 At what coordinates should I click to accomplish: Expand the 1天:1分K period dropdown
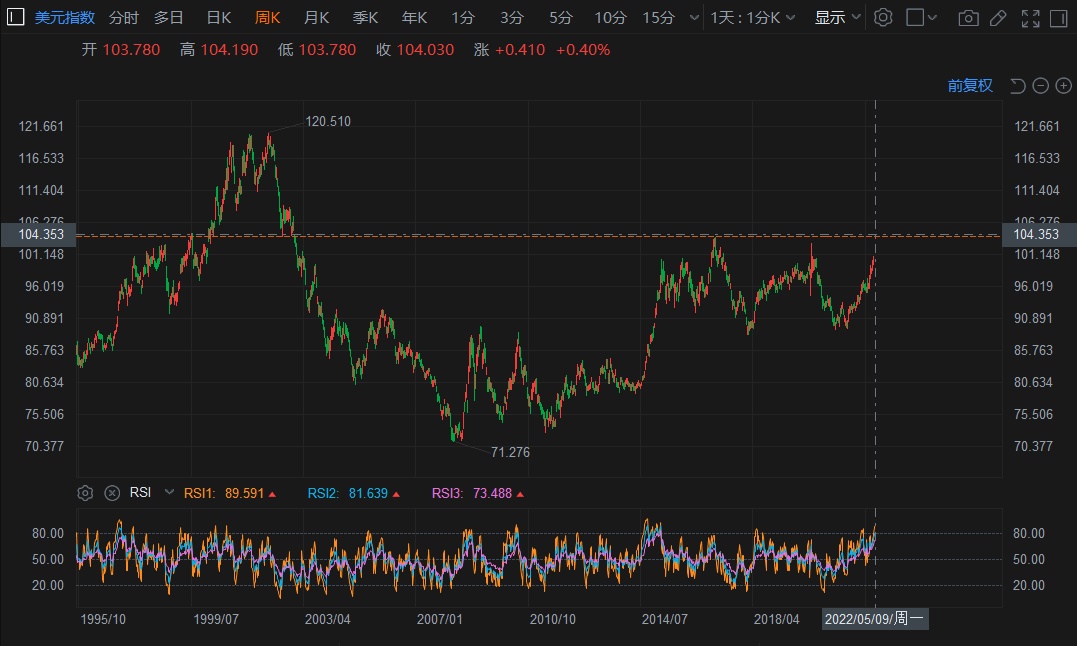753,18
